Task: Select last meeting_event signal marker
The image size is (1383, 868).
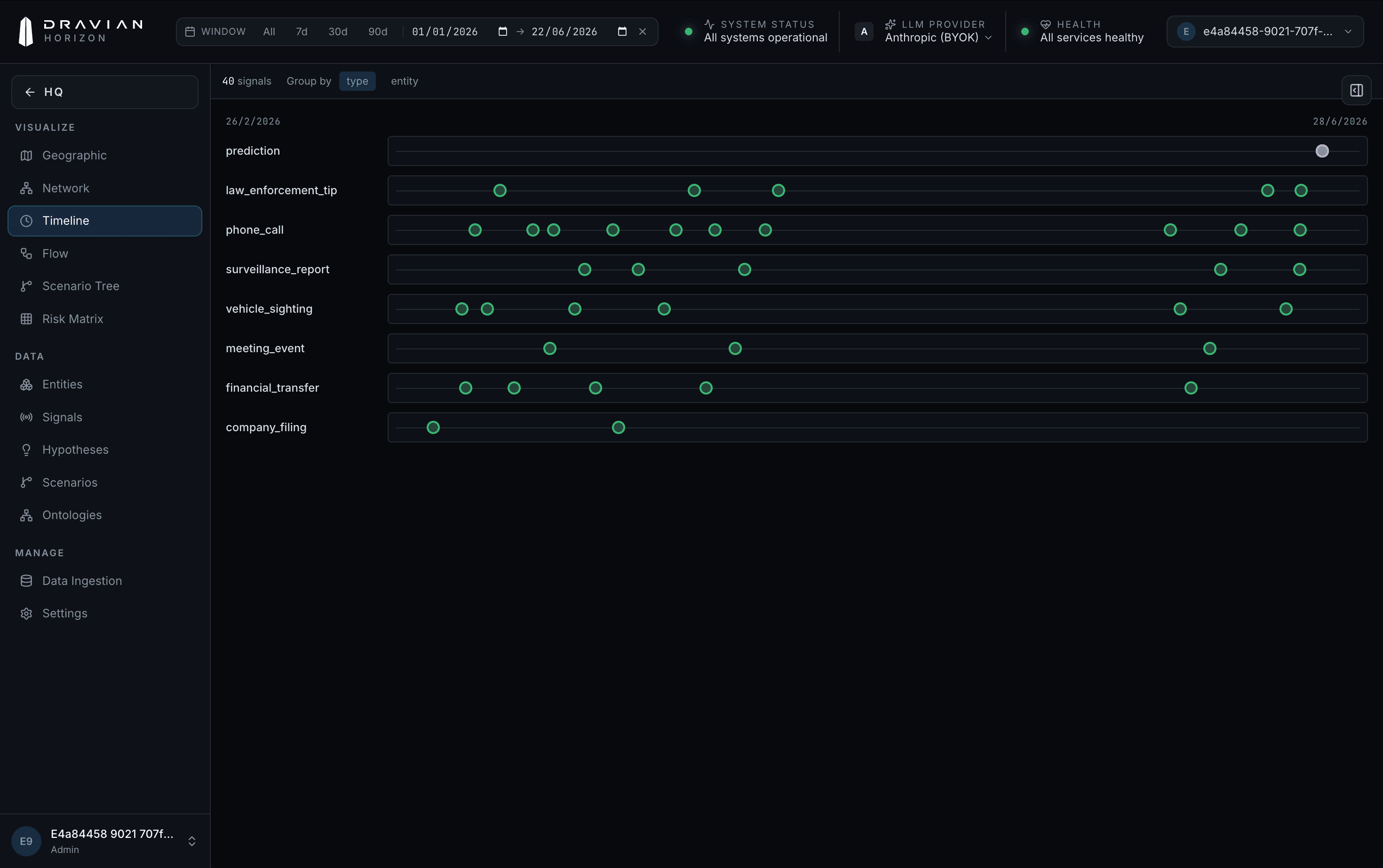Action: coord(1209,348)
